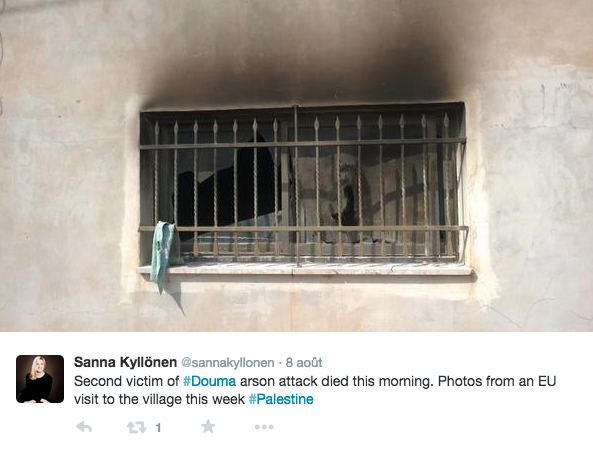Open the #Douma hashtag link
The height and width of the screenshot is (451, 593).
tap(210, 381)
